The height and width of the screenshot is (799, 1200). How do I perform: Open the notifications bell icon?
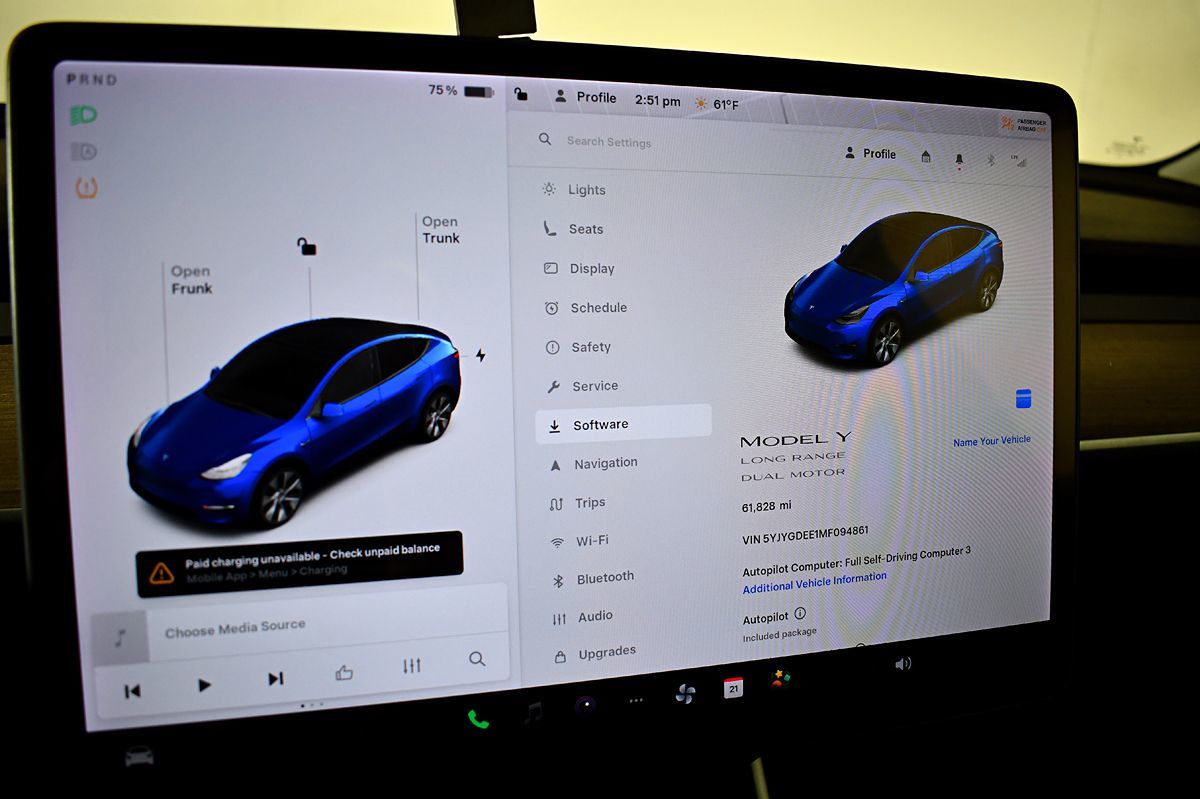[959, 159]
